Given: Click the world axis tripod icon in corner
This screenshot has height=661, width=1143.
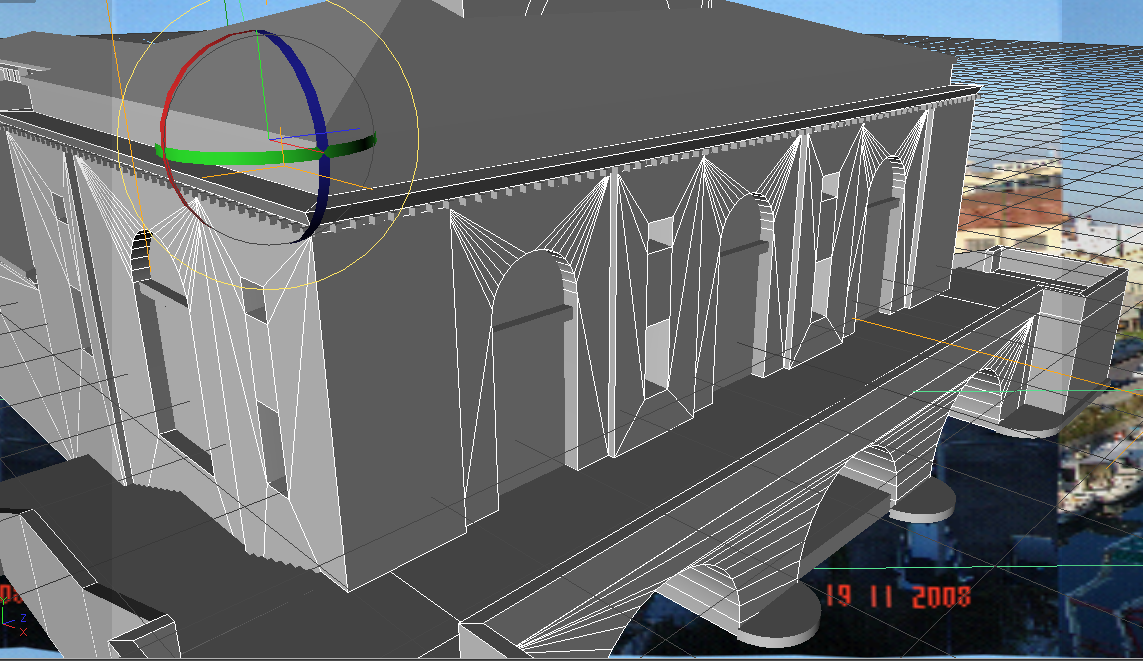Looking at the screenshot, I should point(12,618).
